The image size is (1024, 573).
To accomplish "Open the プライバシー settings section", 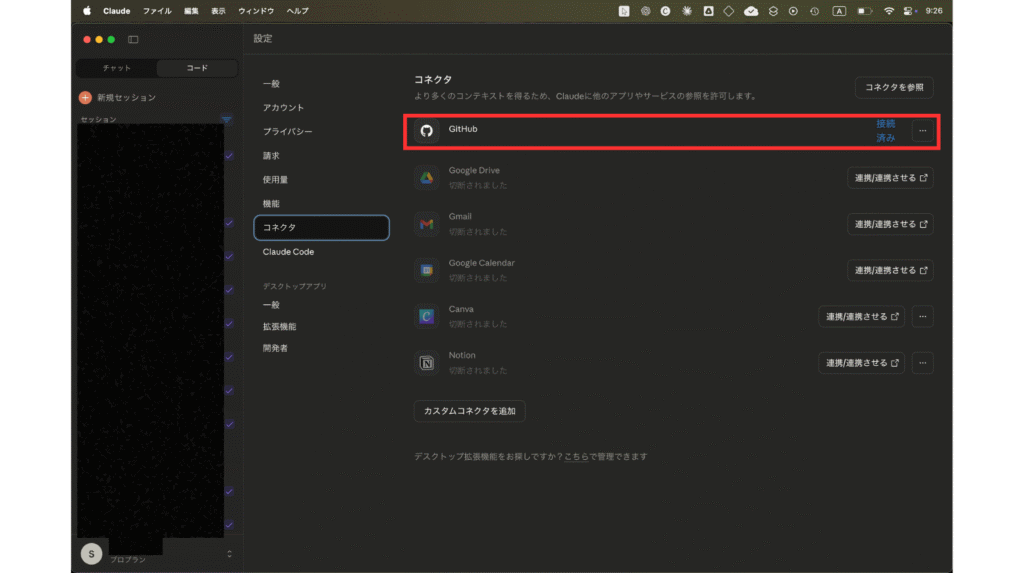I will [x=288, y=132].
